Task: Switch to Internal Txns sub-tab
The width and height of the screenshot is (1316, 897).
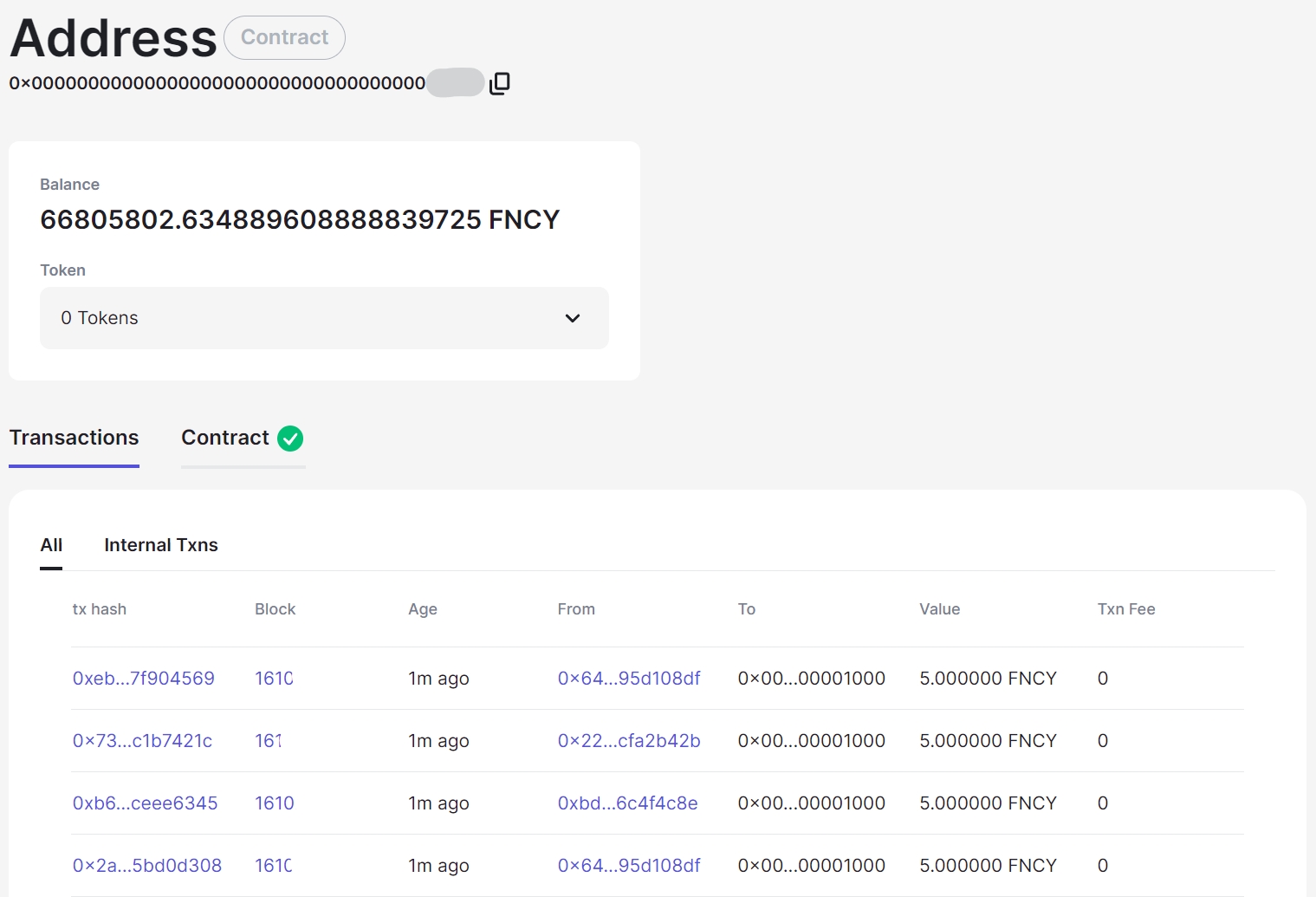Action: coord(161,545)
